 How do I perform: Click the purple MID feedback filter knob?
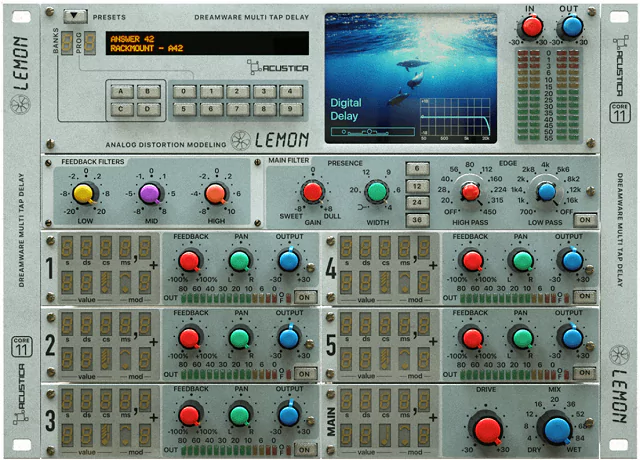point(150,193)
